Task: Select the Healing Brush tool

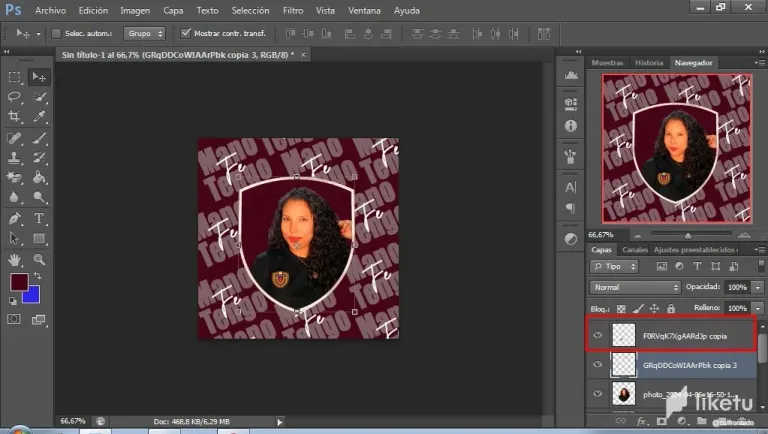Action: [x=14, y=138]
